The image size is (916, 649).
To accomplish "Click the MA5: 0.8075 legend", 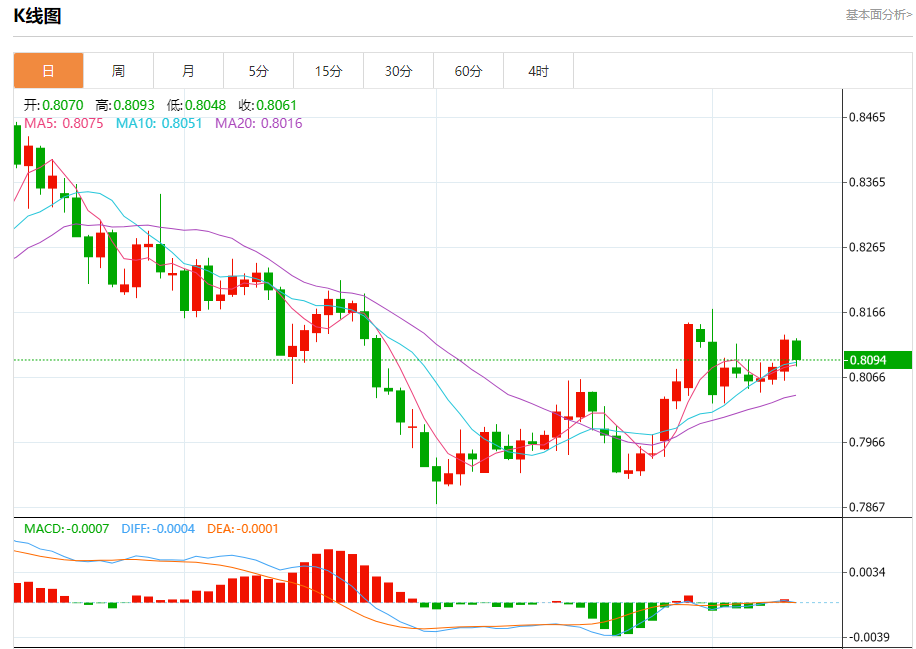I will point(64,123).
